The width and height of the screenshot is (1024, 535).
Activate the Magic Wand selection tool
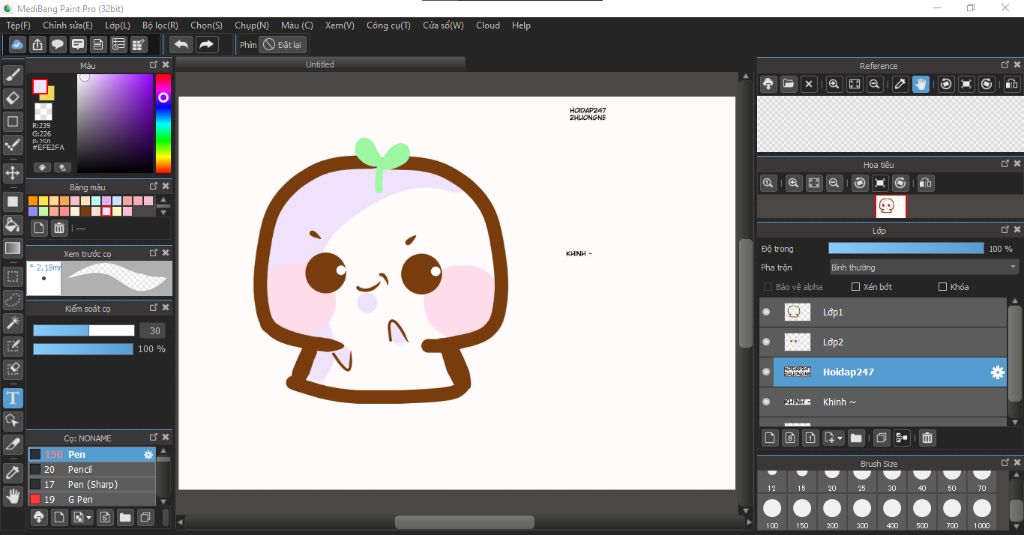tap(13, 323)
